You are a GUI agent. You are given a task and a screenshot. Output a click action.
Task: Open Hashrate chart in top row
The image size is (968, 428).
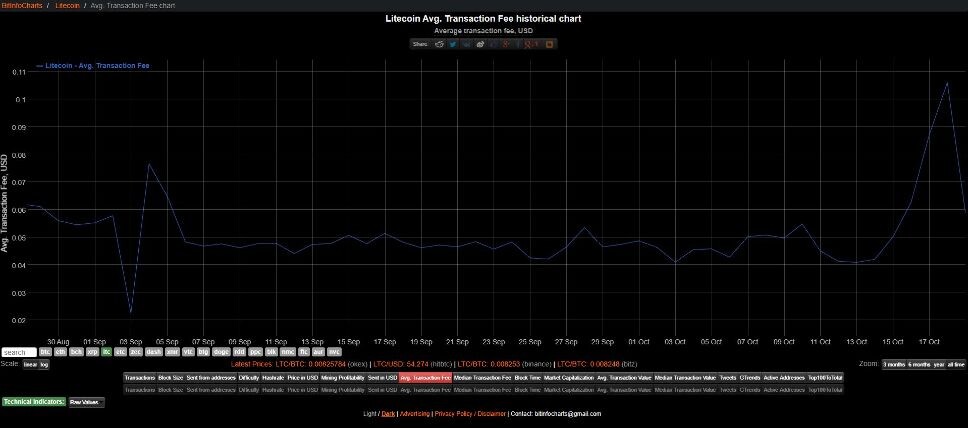(x=273, y=377)
